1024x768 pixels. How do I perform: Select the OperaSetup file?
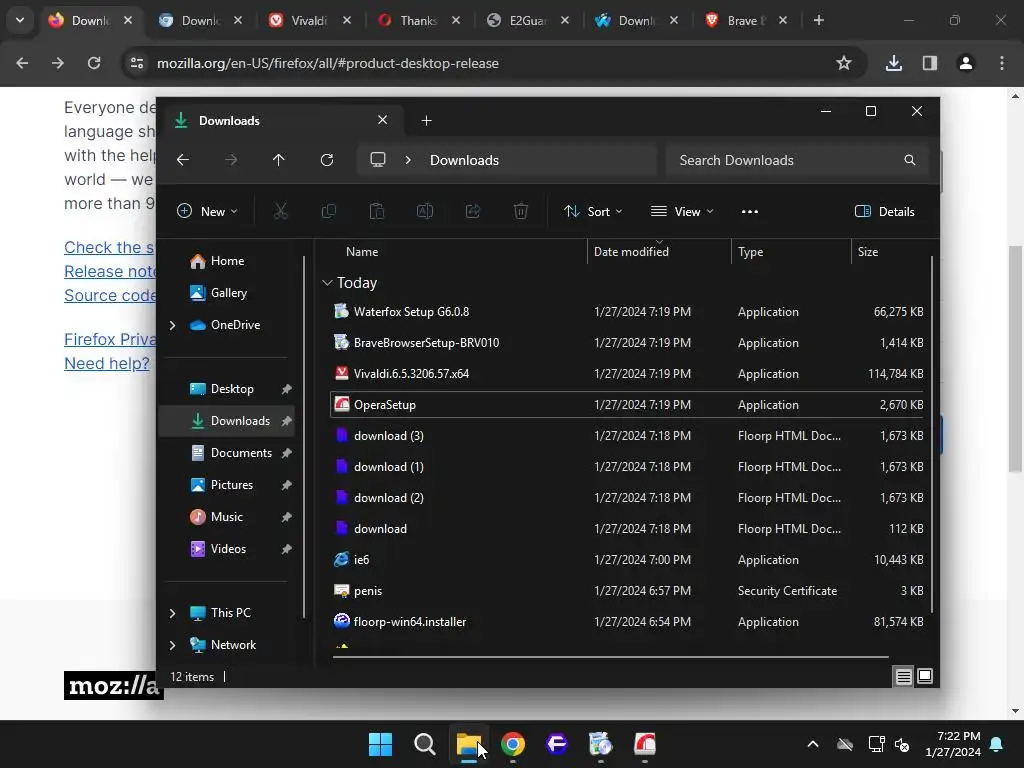pos(628,405)
